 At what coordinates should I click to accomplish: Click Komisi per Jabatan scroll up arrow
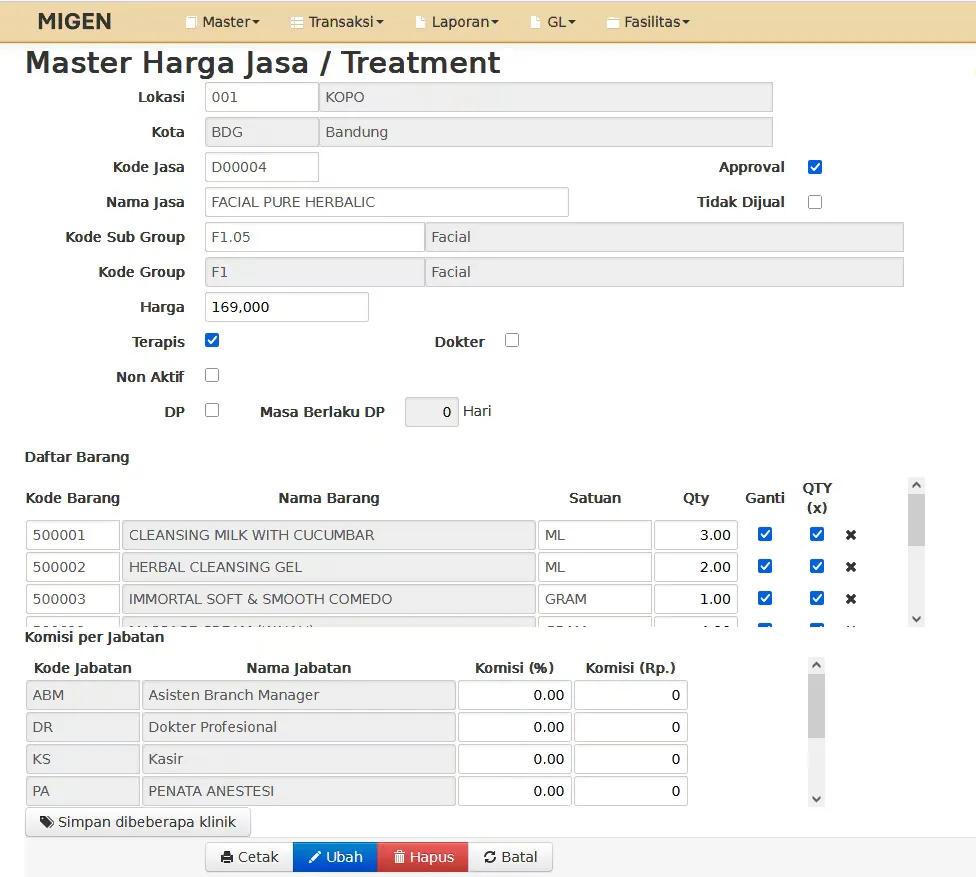coord(817,665)
